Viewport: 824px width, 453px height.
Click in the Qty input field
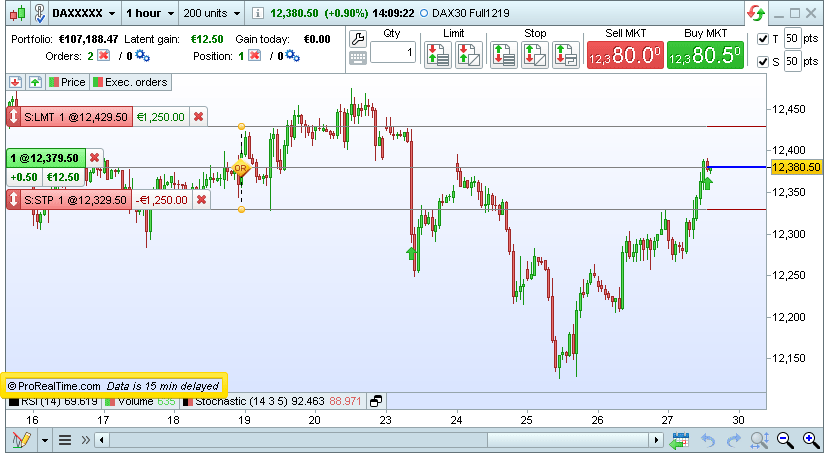click(393, 53)
